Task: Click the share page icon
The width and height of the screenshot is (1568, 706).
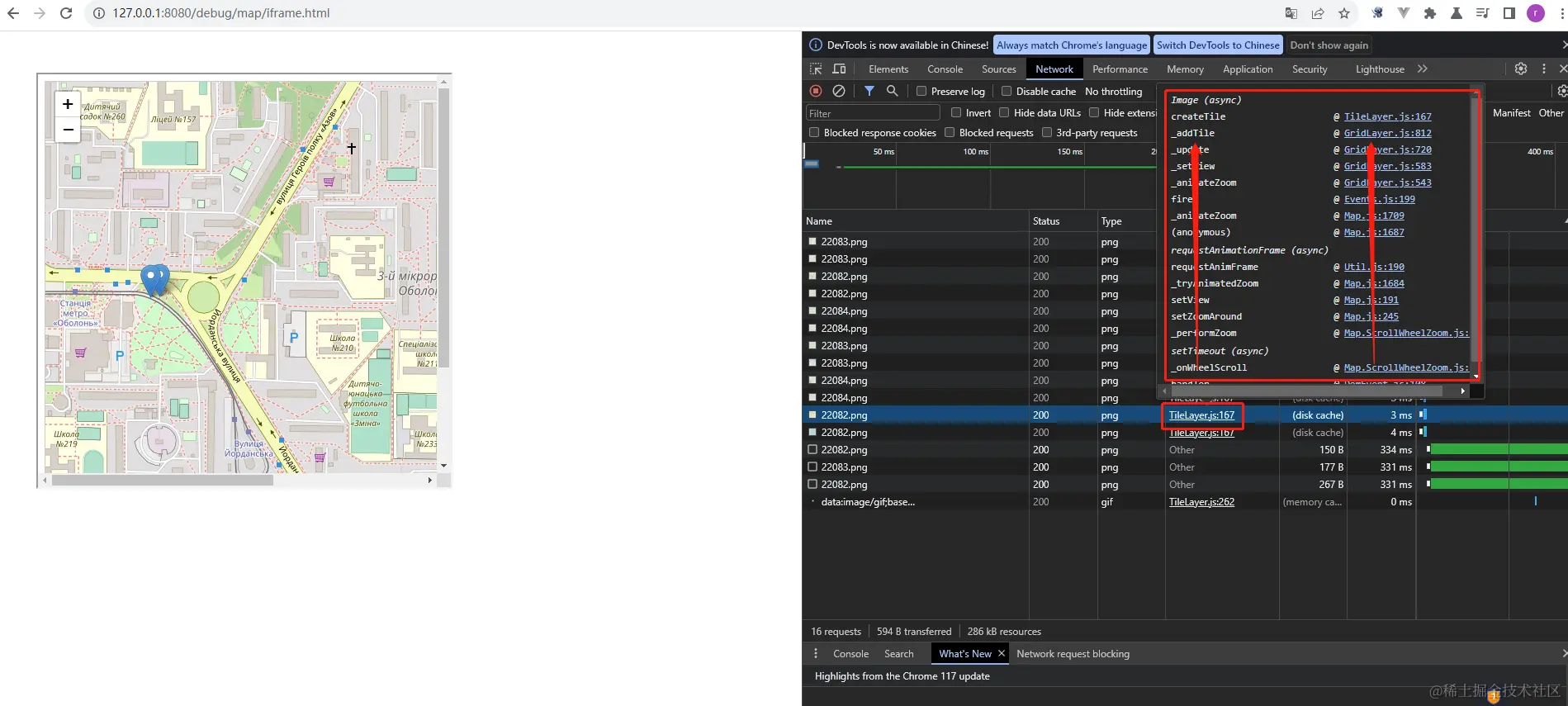Action: pos(1318,13)
